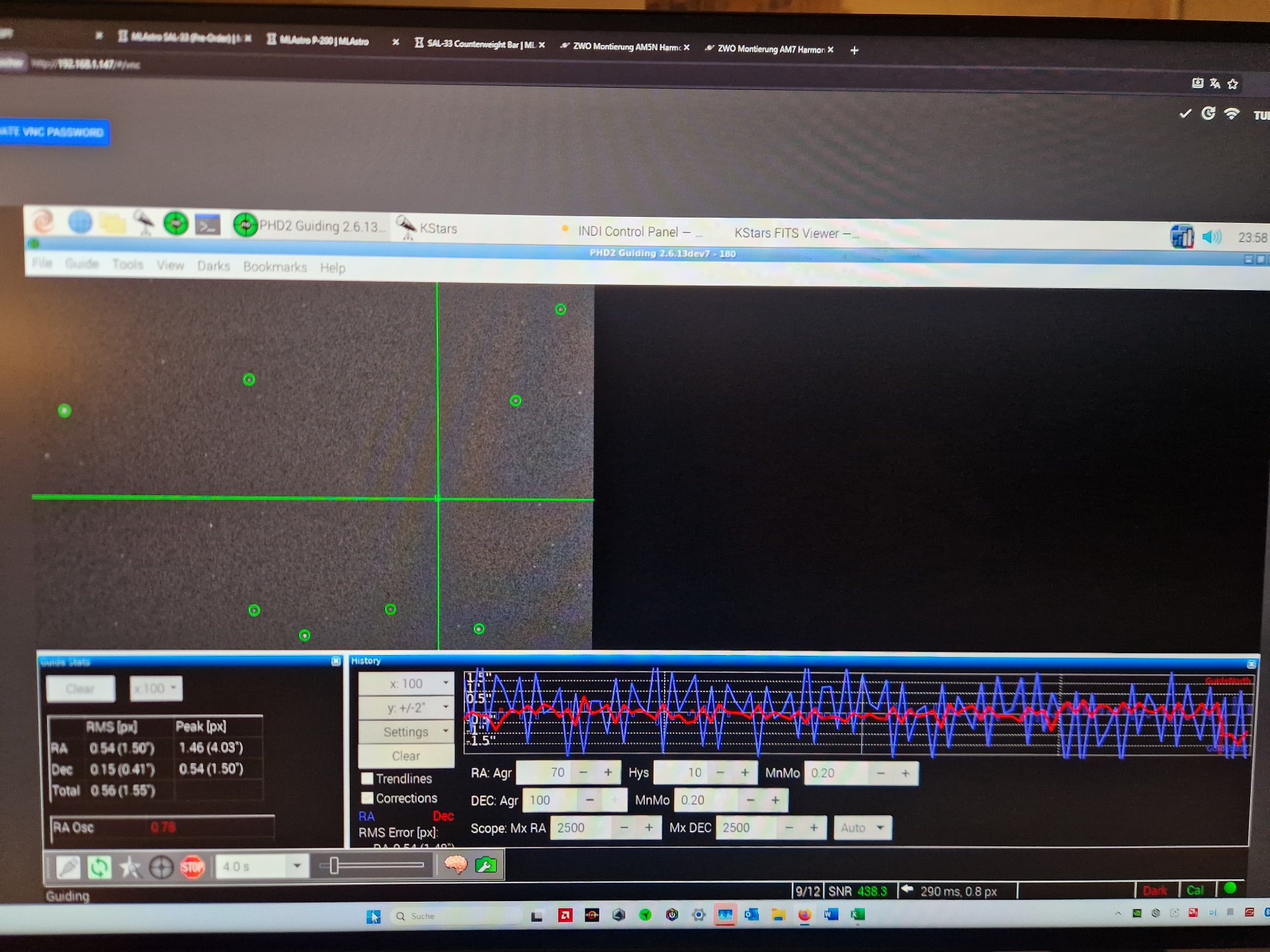Click the Begin Guiding crosshair target icon

click(161, 867)
